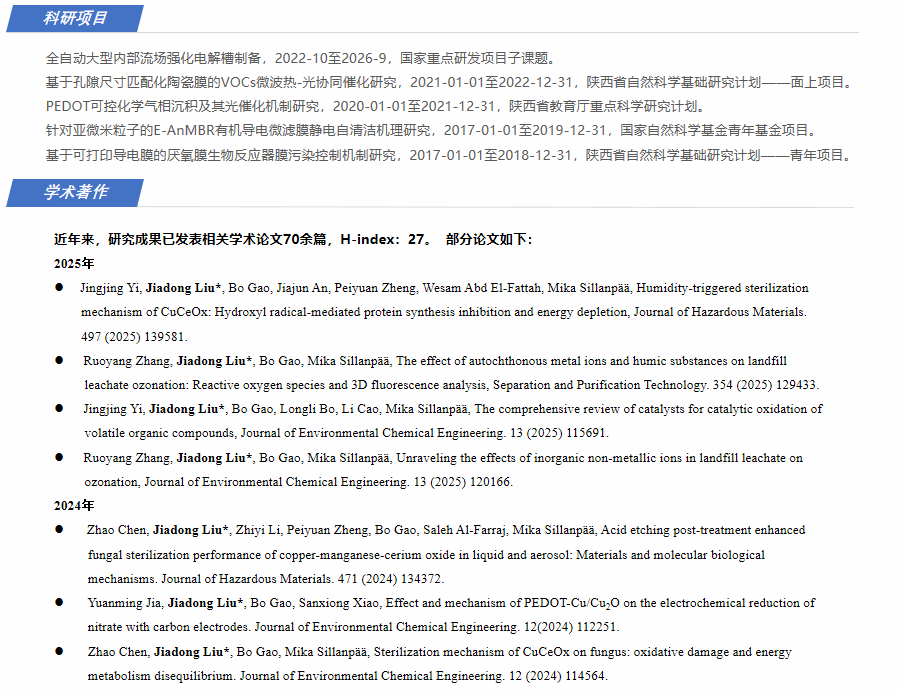This screenshot has width=900, height=691.
Task: Click the H-index: 27 summary line
Action: click(293, 240)
